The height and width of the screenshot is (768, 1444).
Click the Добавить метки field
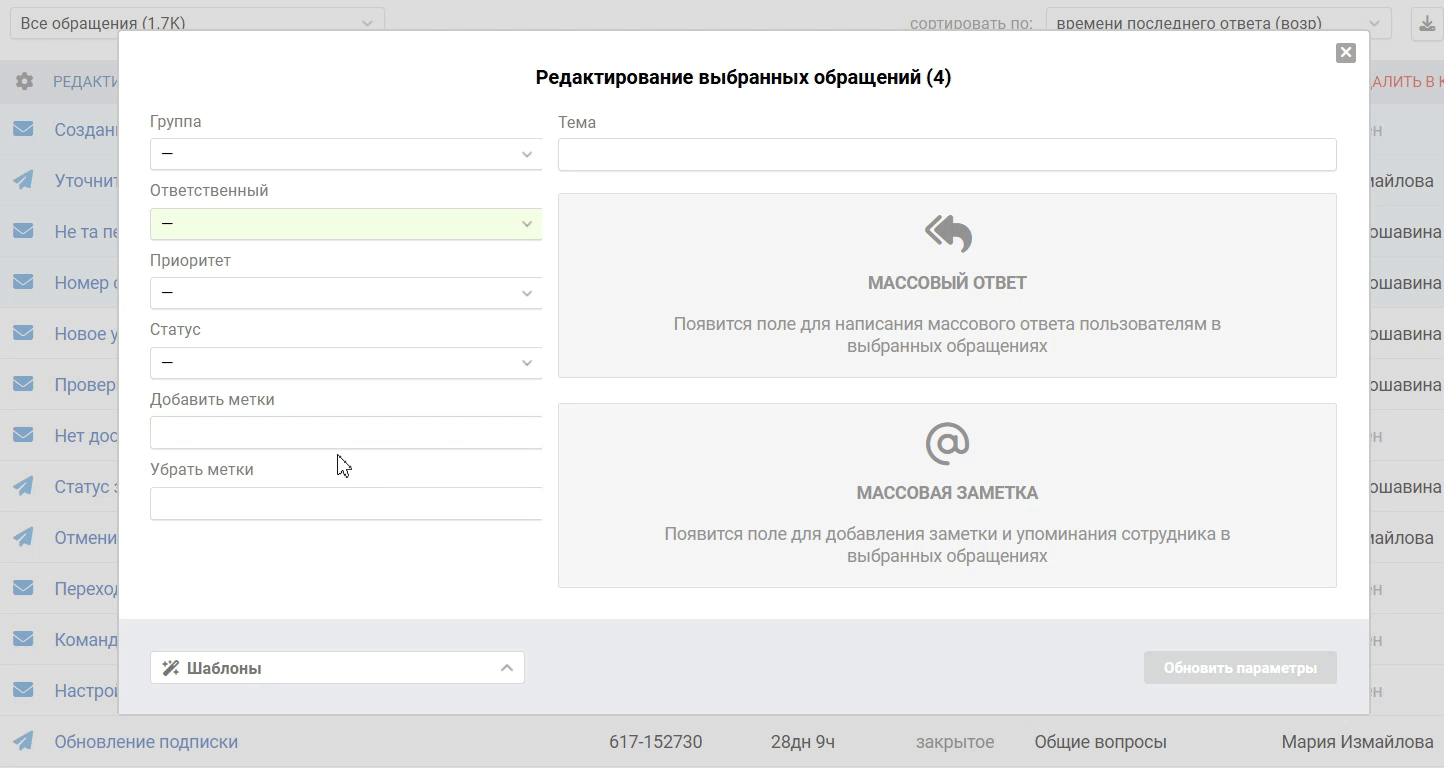[346, 433]
